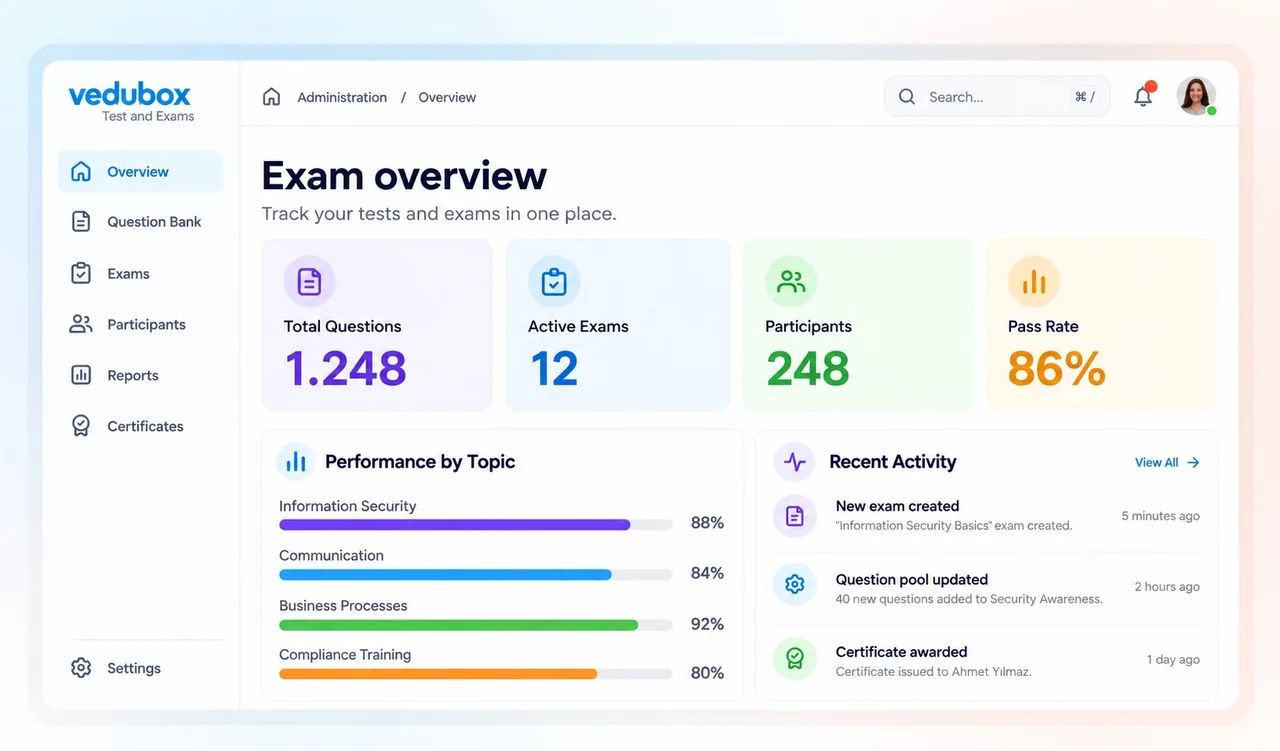Image resolution: width=1280 pixels, height=751 pixels.
Task: Click the Total Questions document icon
Action: tap(310, 281)
